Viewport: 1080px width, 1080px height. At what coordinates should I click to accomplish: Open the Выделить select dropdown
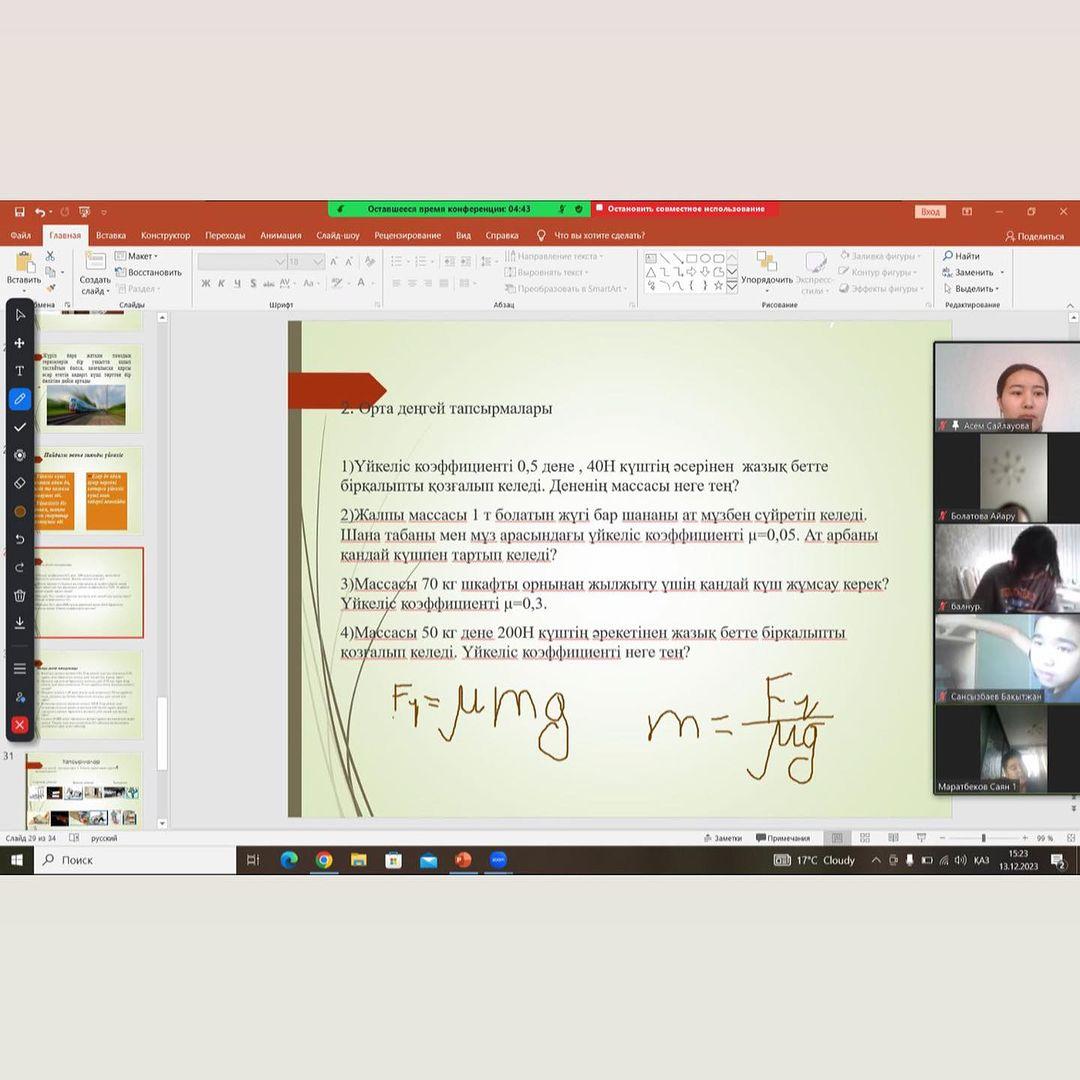point(970,289)
